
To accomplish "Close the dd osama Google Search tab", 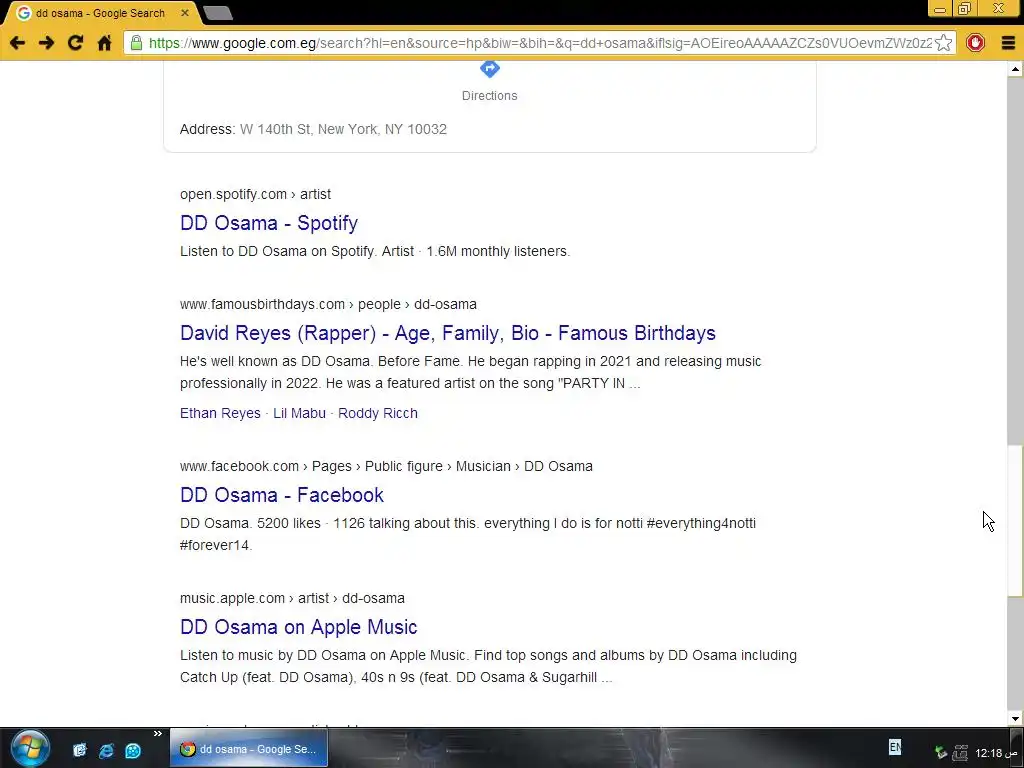I will point(185,12).
